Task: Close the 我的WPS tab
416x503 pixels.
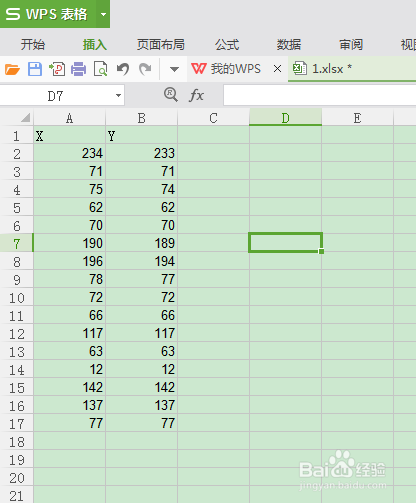Action: pyautogui.click(x=277, y=69)
